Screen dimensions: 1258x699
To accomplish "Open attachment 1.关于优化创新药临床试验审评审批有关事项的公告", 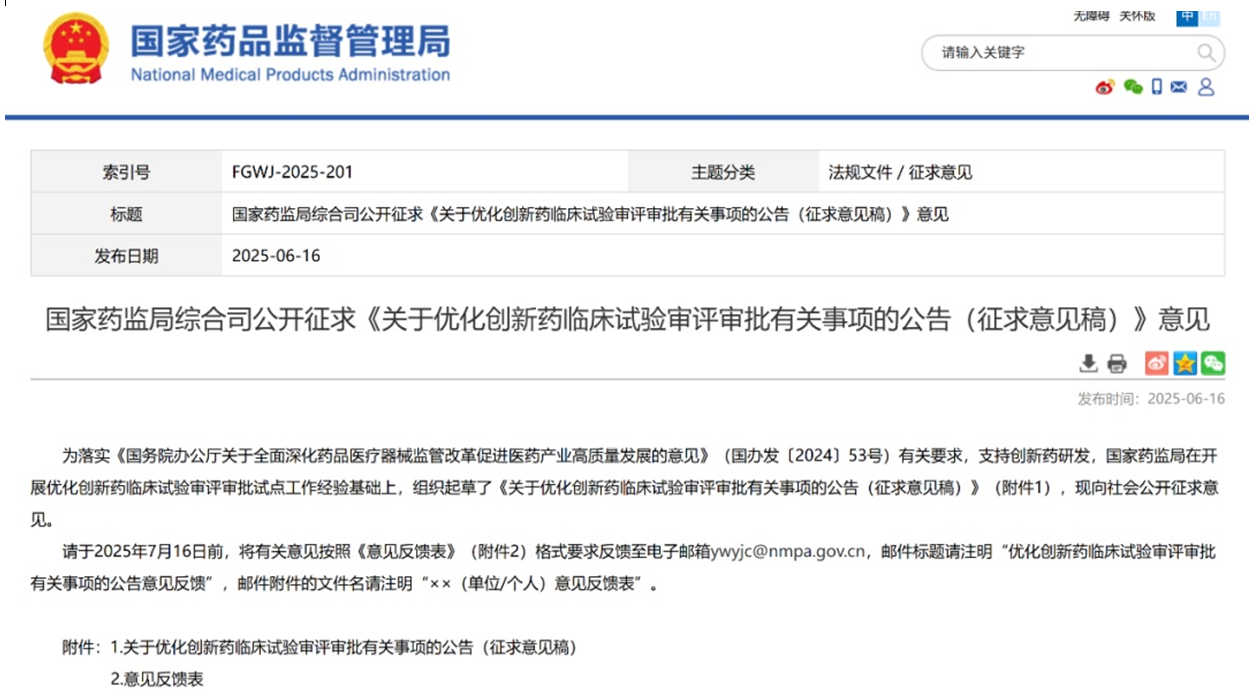I will point(344,647).
